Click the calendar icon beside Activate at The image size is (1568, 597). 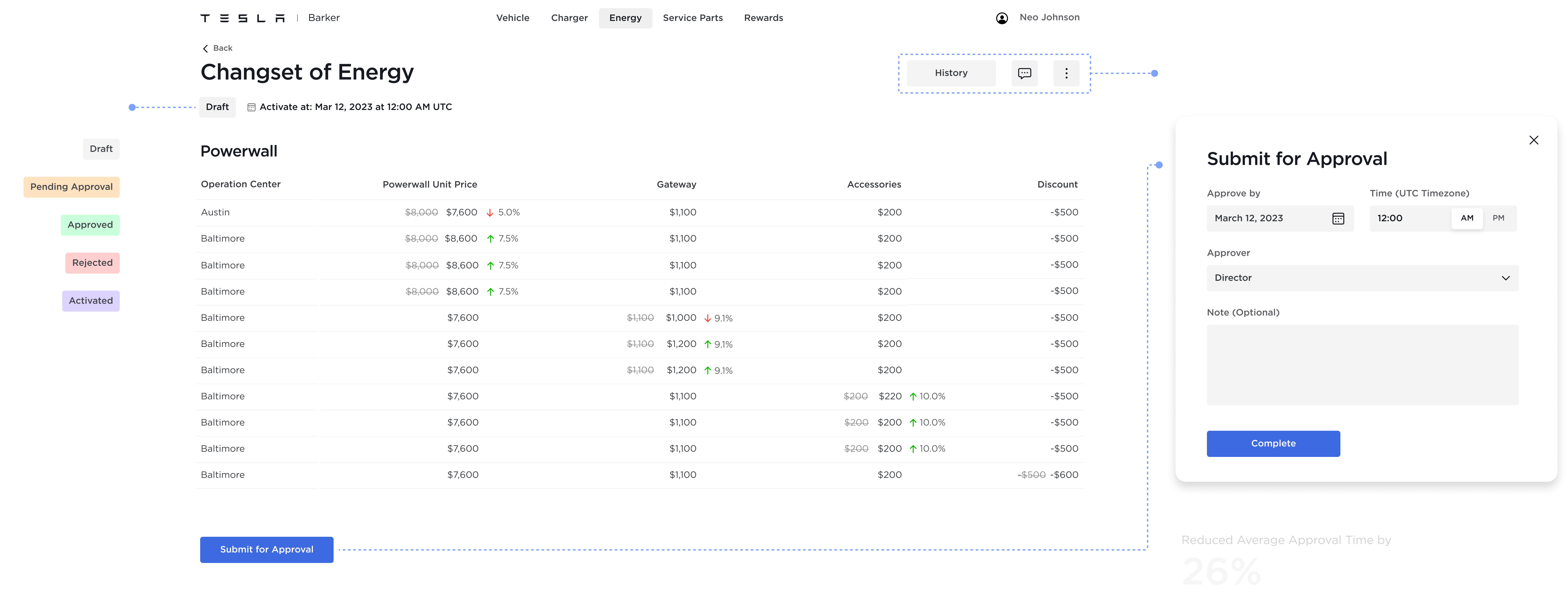click(x=251, y=107)
